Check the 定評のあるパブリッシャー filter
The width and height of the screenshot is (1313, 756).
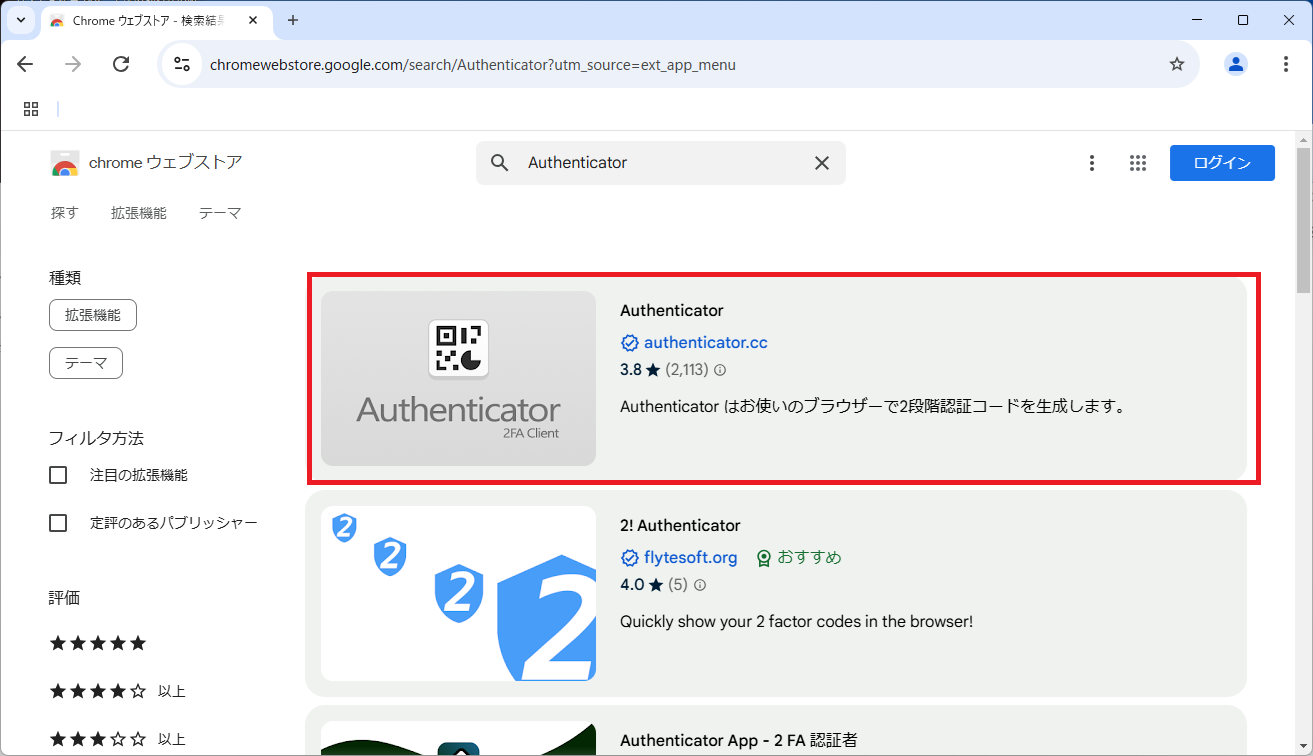coord(58,522)
